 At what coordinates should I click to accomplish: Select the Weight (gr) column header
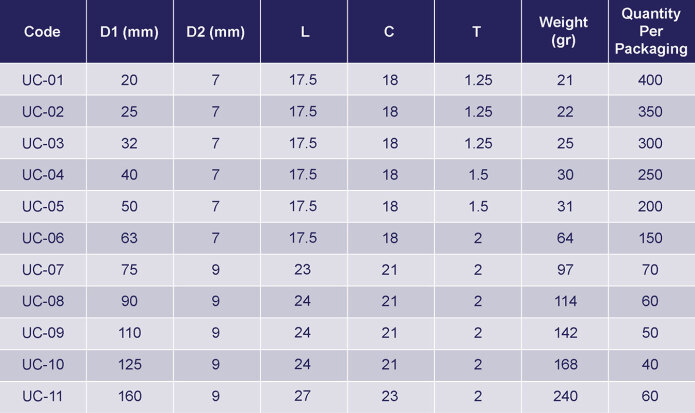564,31
